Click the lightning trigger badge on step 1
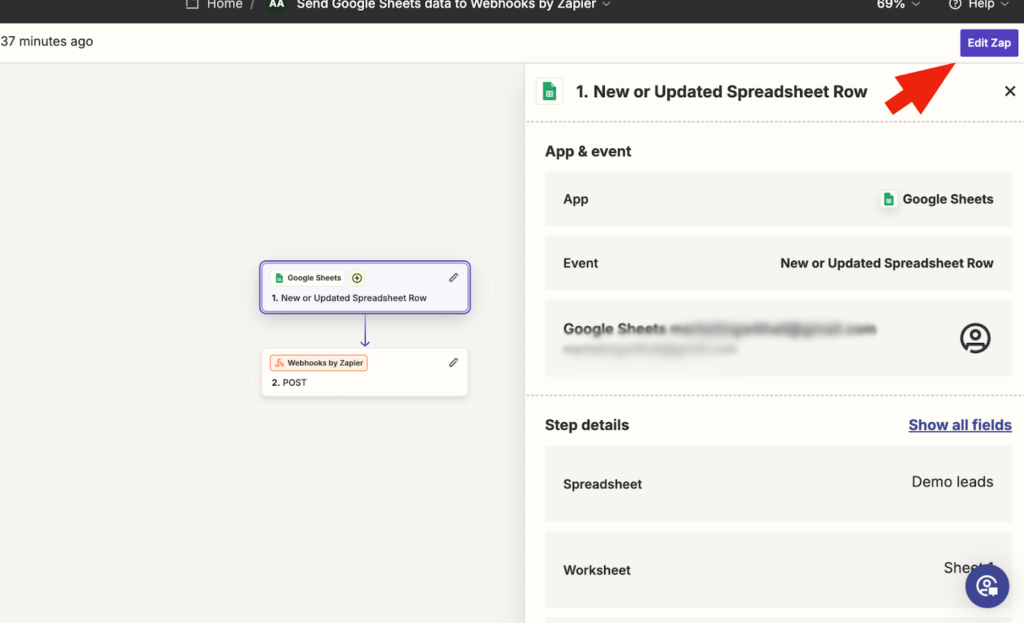Image resolution: width=1024 pixels, height=623 pixels. pos(357,278)
